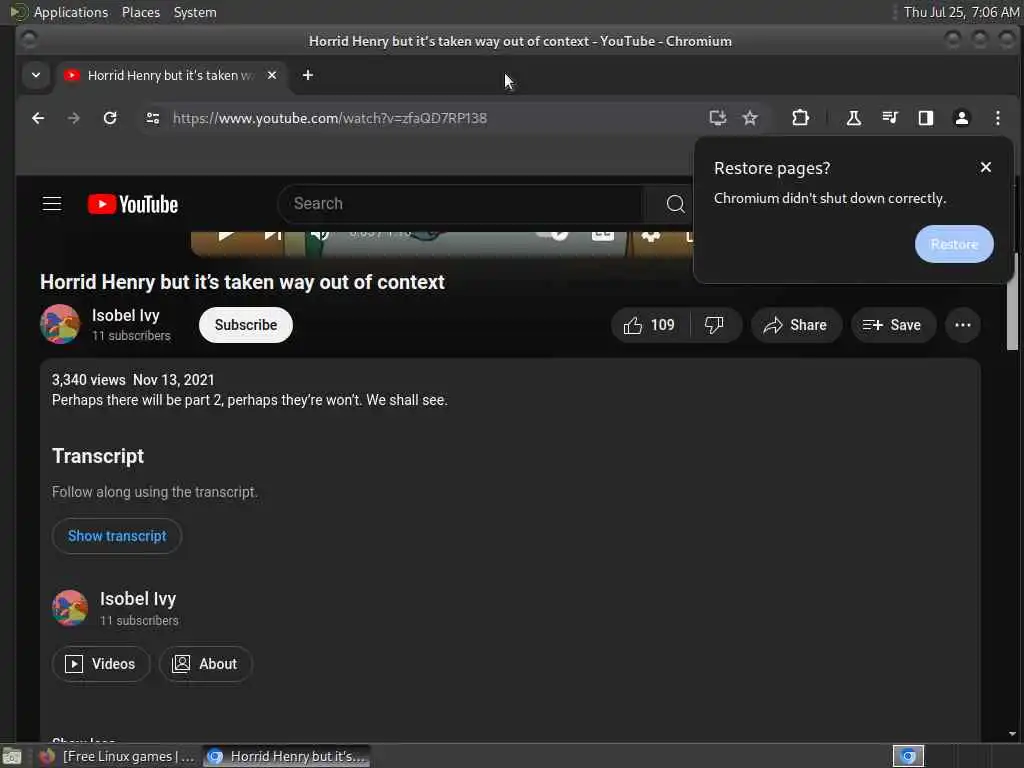Select Horrid Henry taskbar window entry
The image size is (1024, 768).
286,757
